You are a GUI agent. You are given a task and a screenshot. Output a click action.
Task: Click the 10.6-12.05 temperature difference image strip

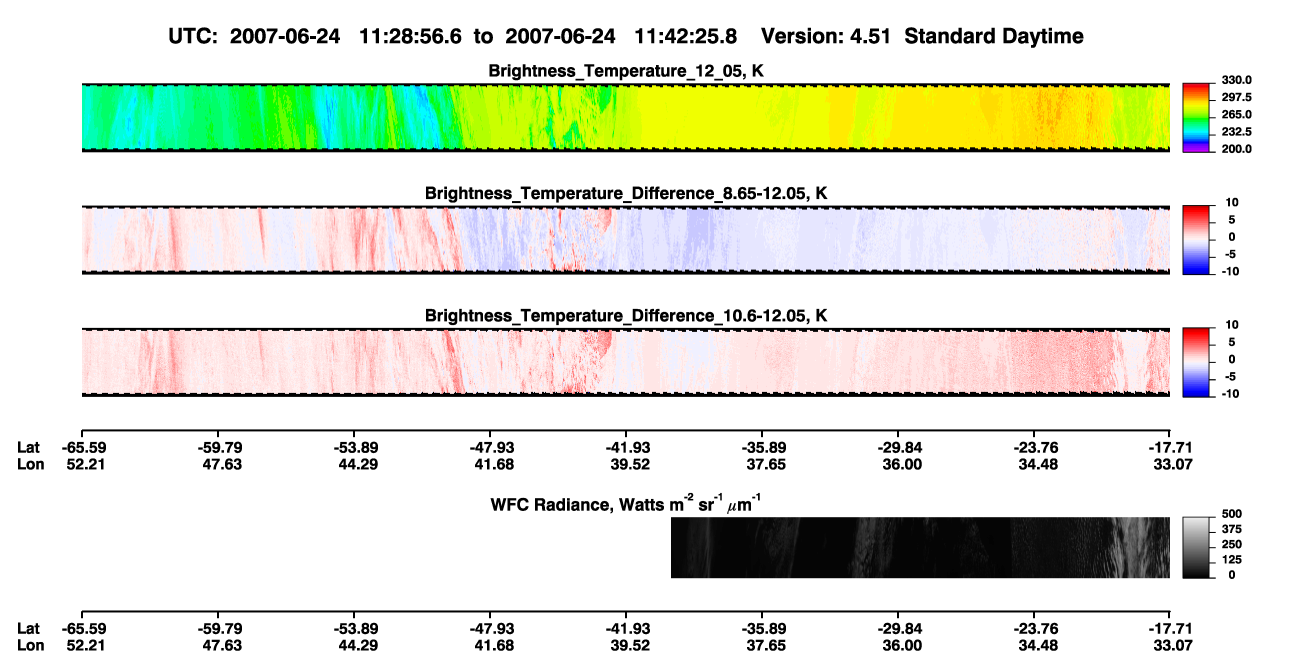pos(626,362)
